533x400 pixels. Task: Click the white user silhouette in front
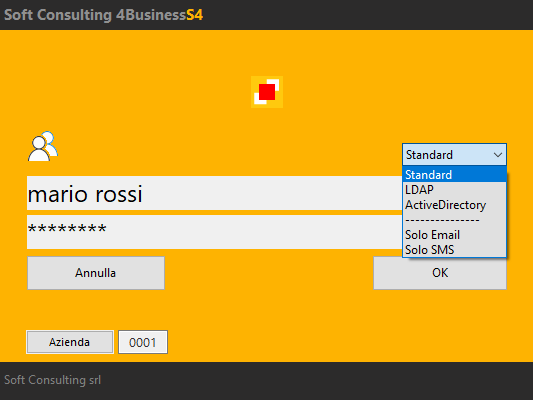pos(39,150)
